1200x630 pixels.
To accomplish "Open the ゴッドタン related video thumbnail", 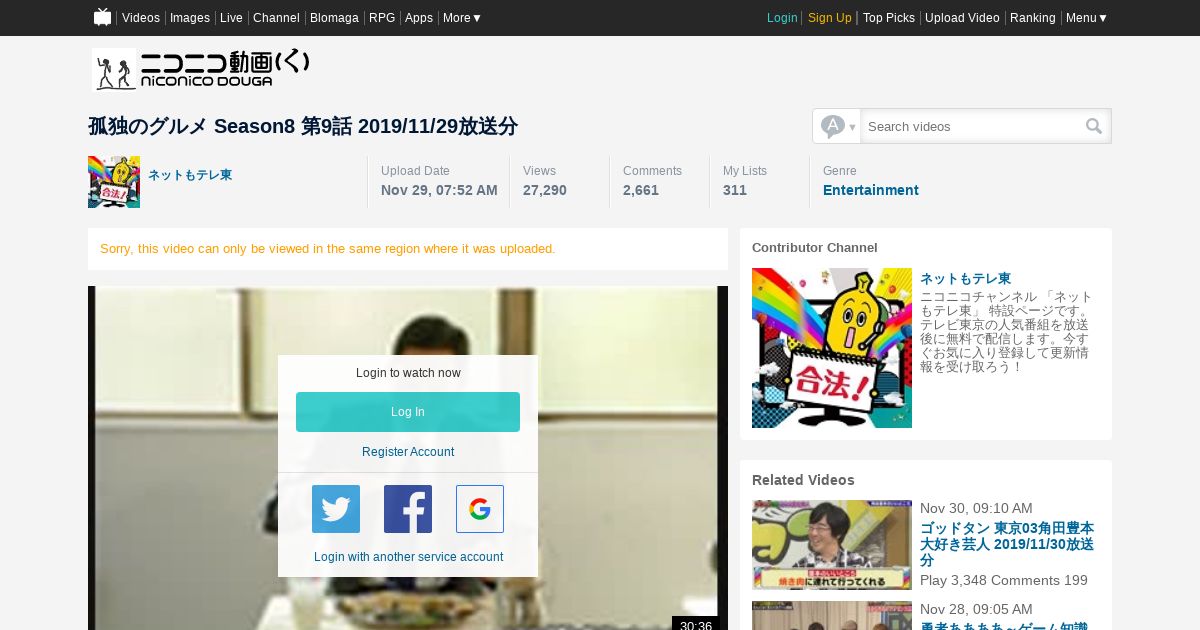I will [832, 545].
